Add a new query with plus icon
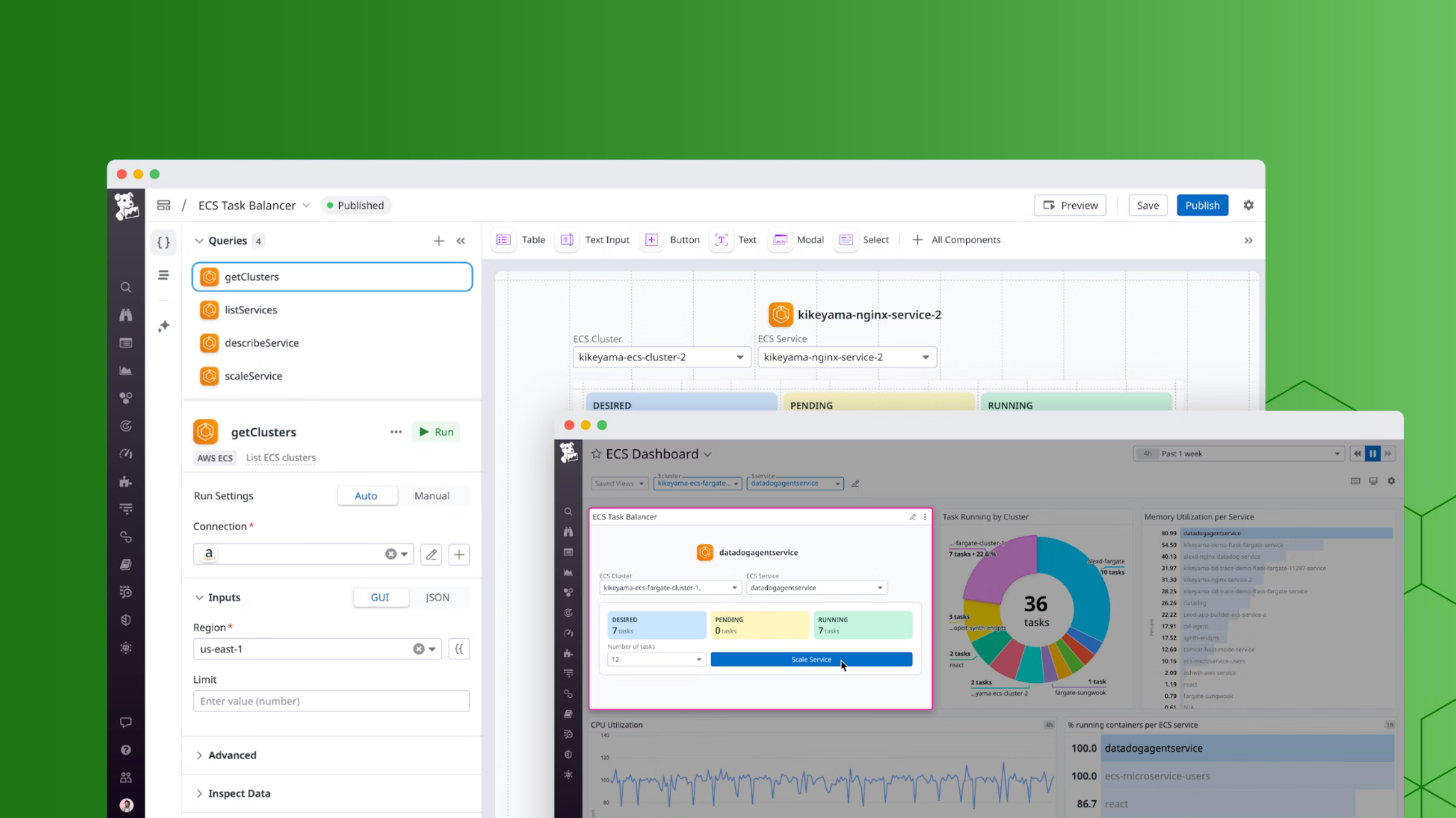1456x818 pixels. [x=439, y=241]
